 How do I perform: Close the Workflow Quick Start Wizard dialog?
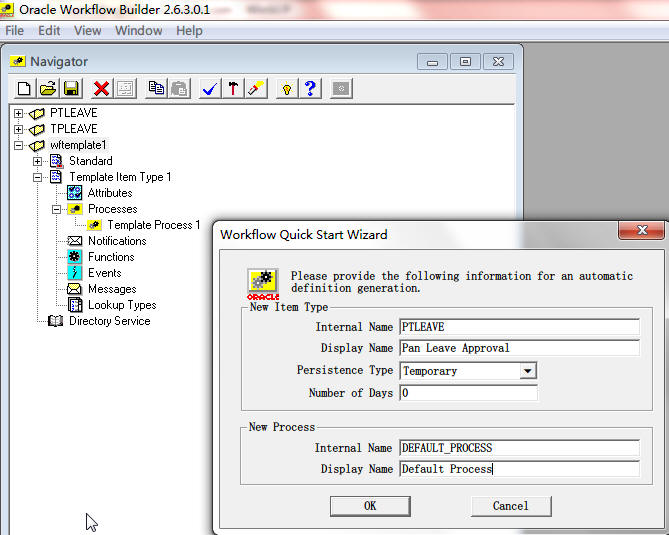(641, 230)
